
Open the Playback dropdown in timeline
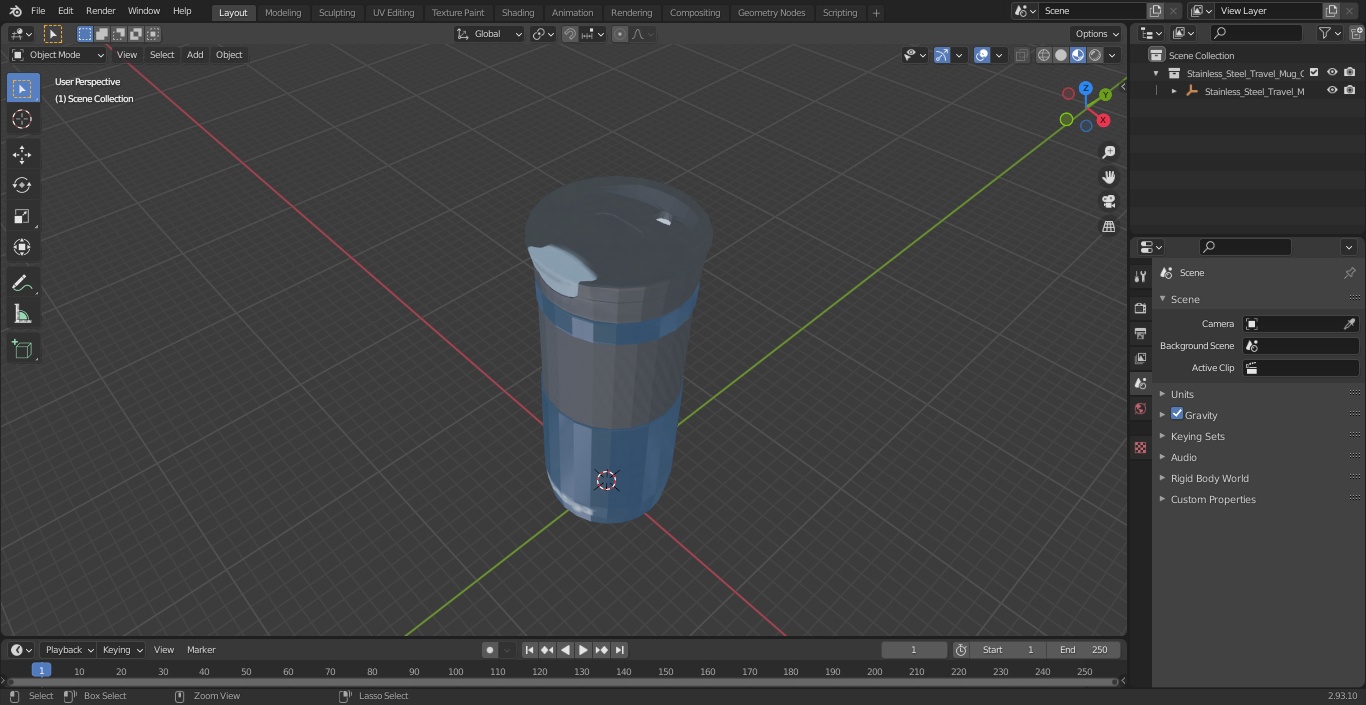(x=68, y=650)
